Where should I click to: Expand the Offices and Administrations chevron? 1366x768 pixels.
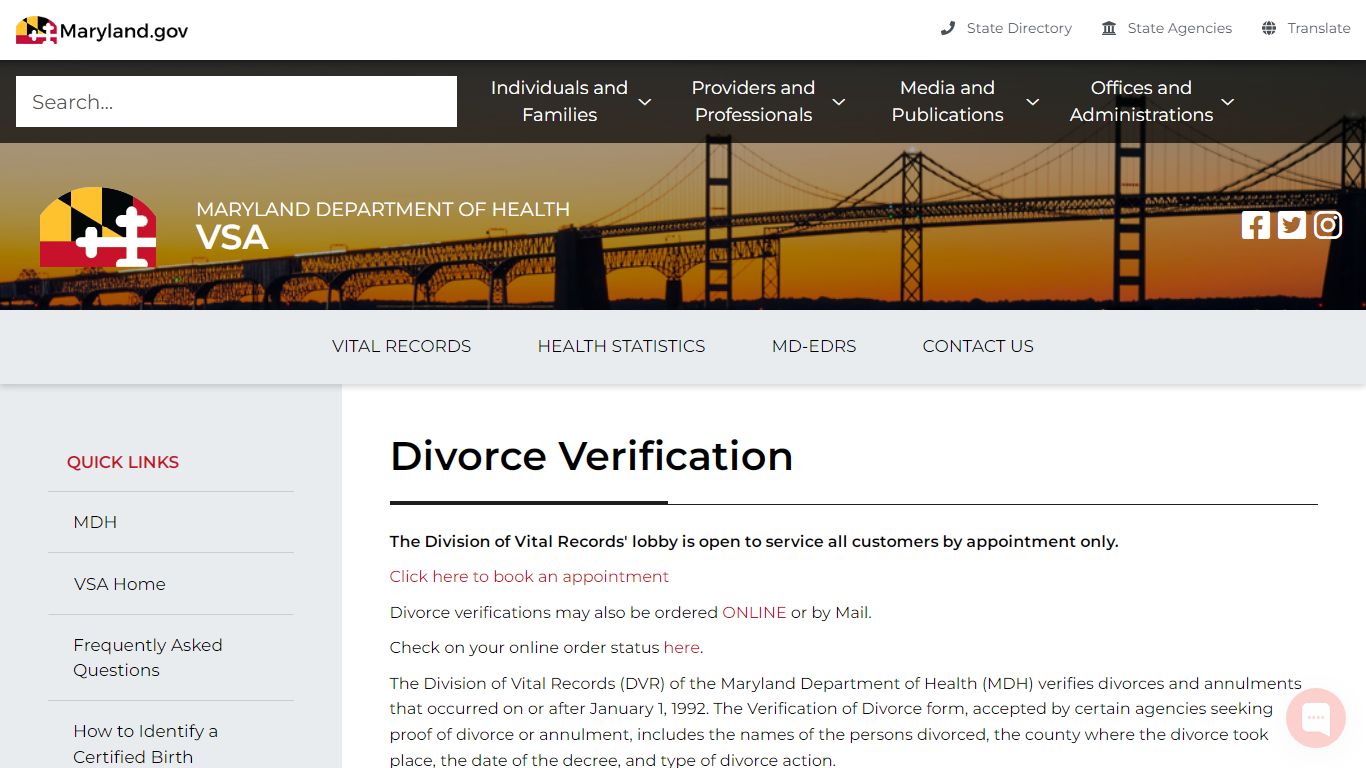click(x=1228, y=102)
